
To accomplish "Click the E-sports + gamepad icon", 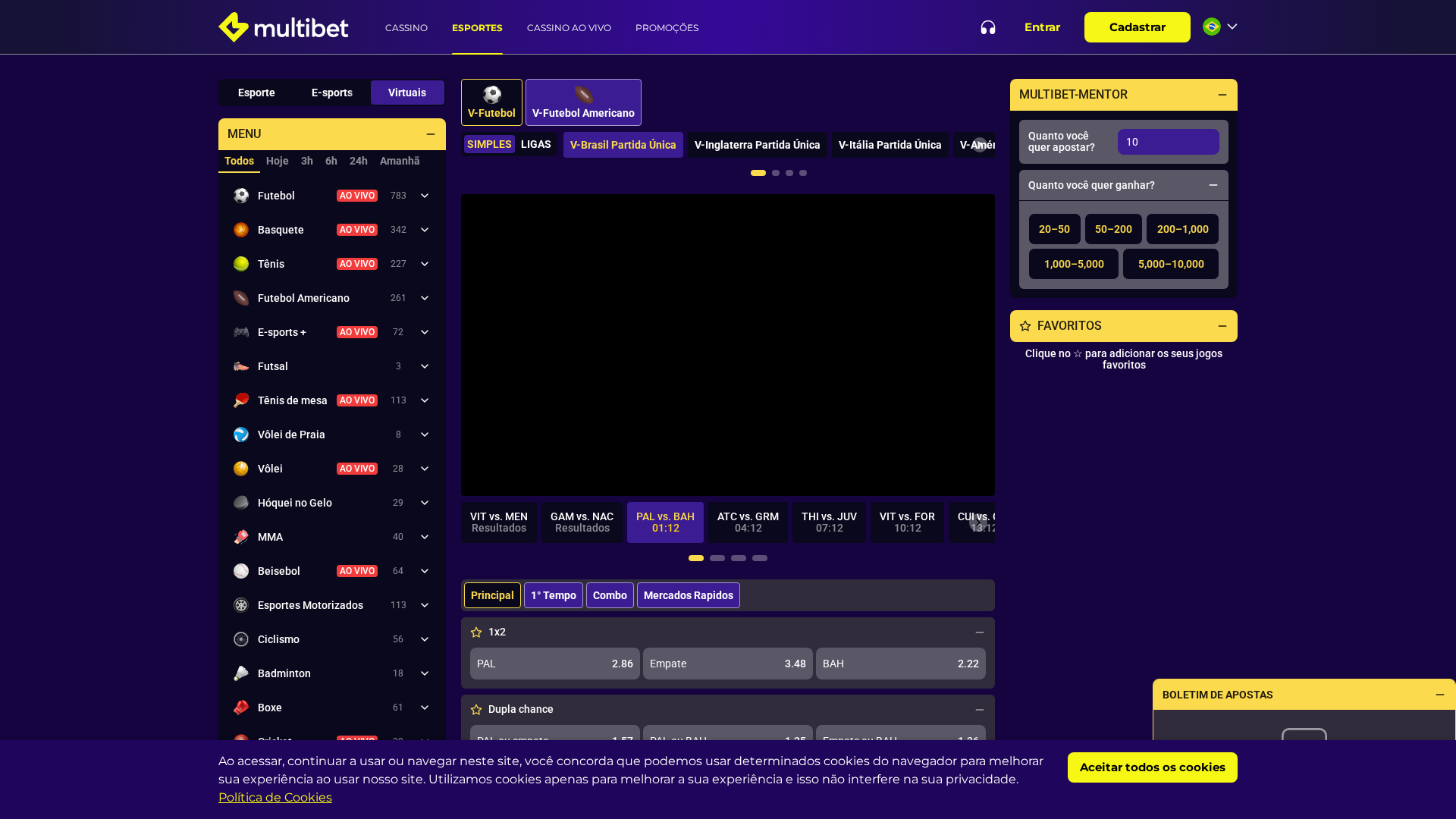I will (241, 332).
